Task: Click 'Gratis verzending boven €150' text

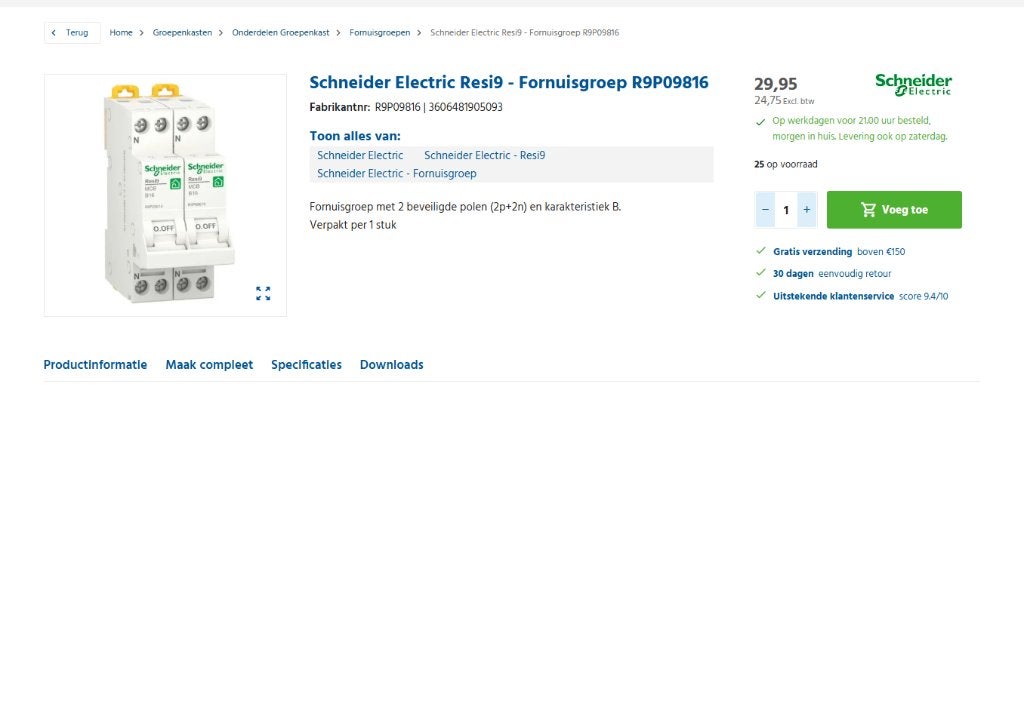Action: (x=839, y=251)
